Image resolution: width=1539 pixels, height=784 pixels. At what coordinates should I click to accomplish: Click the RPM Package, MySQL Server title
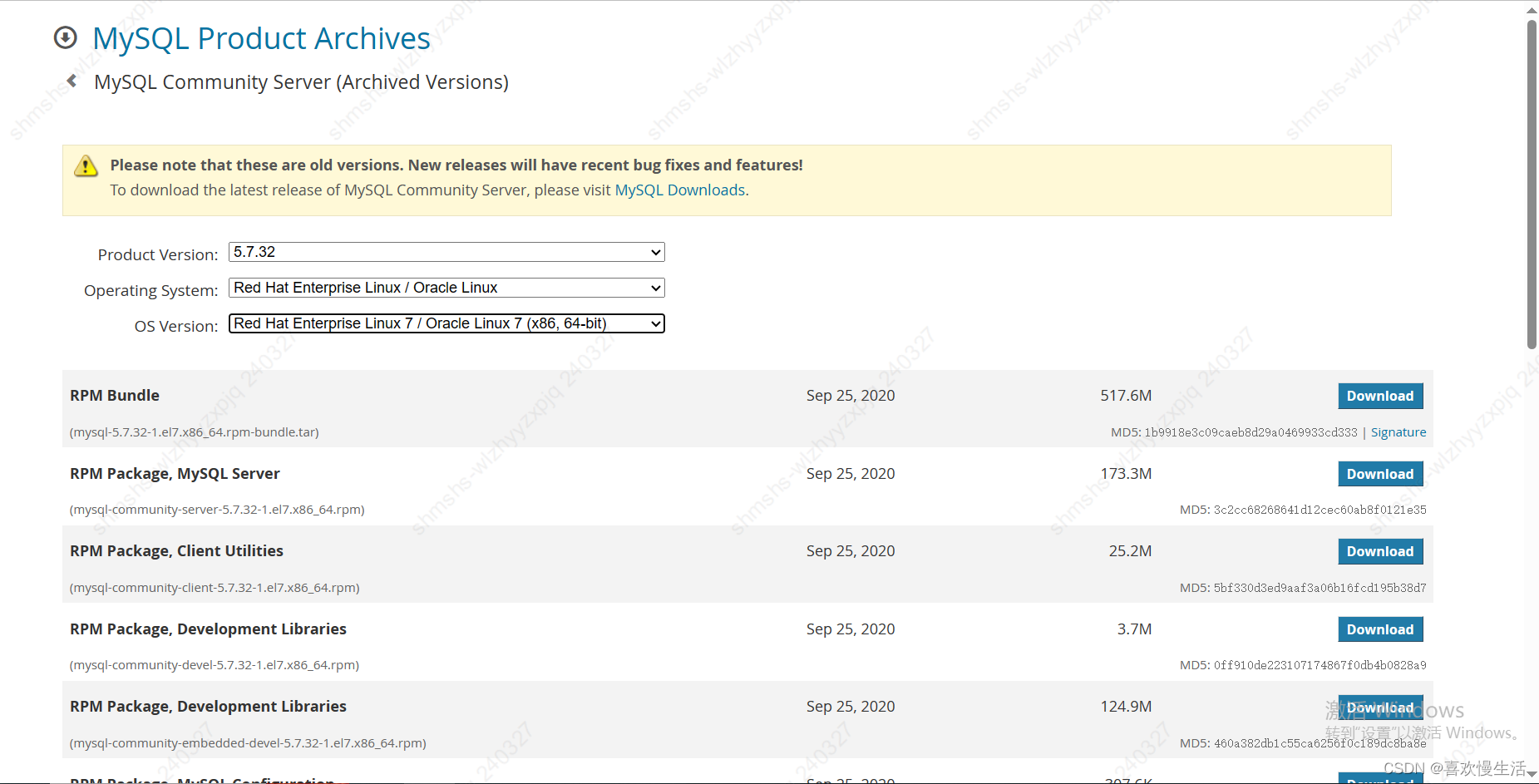(175, 474)
